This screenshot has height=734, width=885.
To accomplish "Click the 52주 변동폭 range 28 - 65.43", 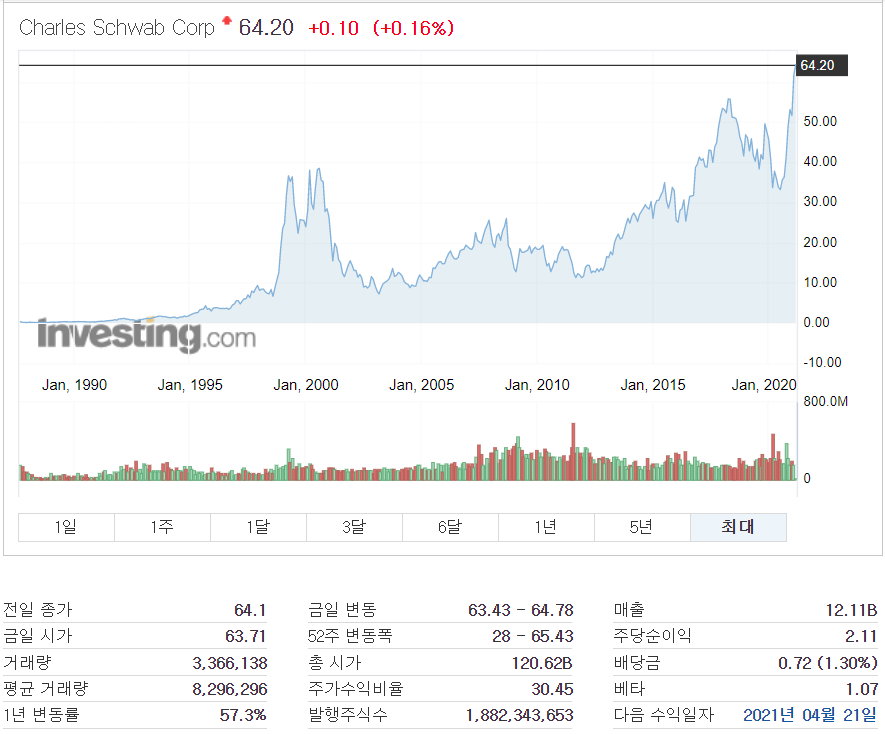I will pyautogui.click(x=532, y=636).
